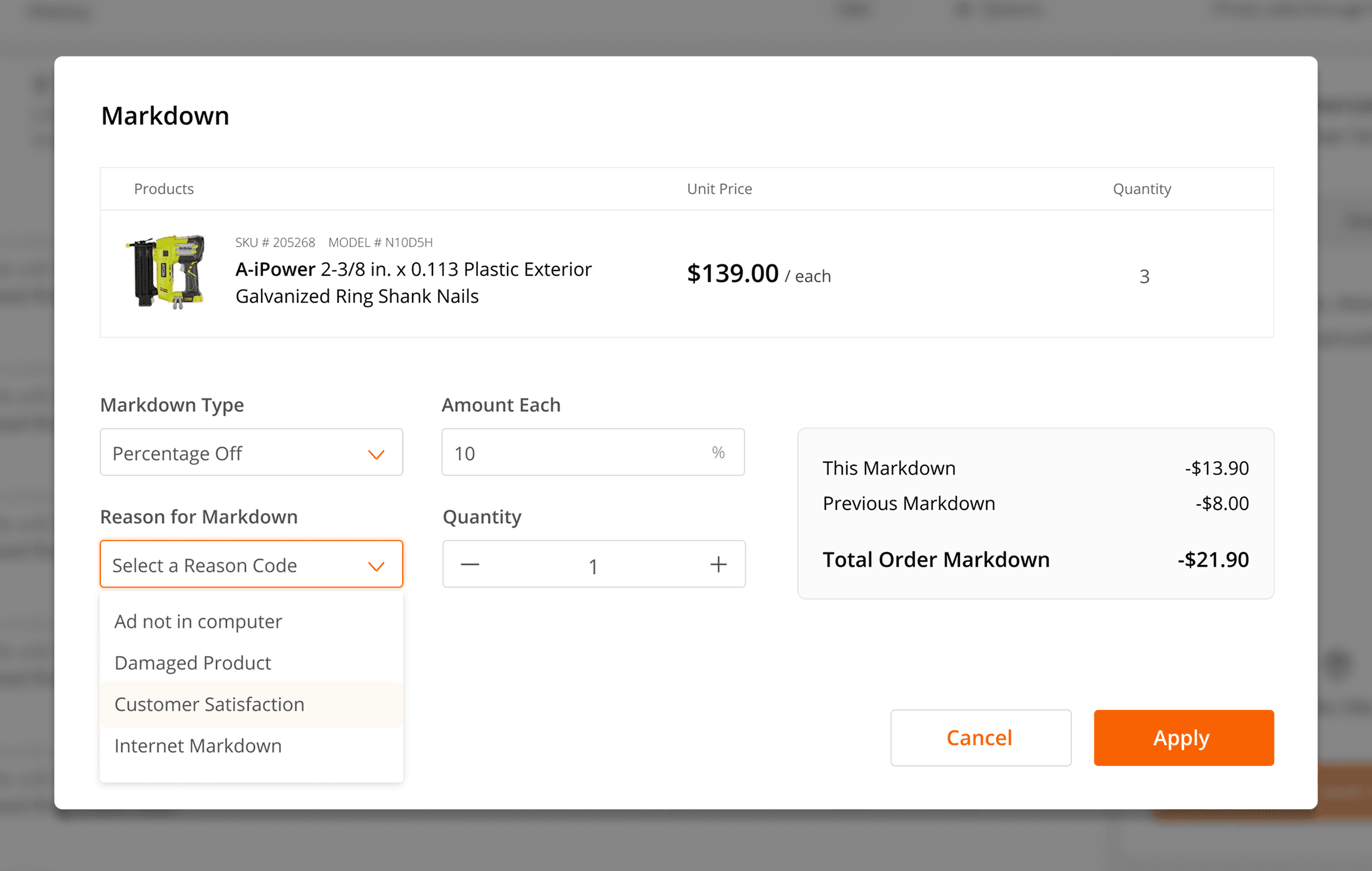Click the plus icon in Quantity stepper
Viewport: 1372px width, 871px height.
[x=718, y=564]
